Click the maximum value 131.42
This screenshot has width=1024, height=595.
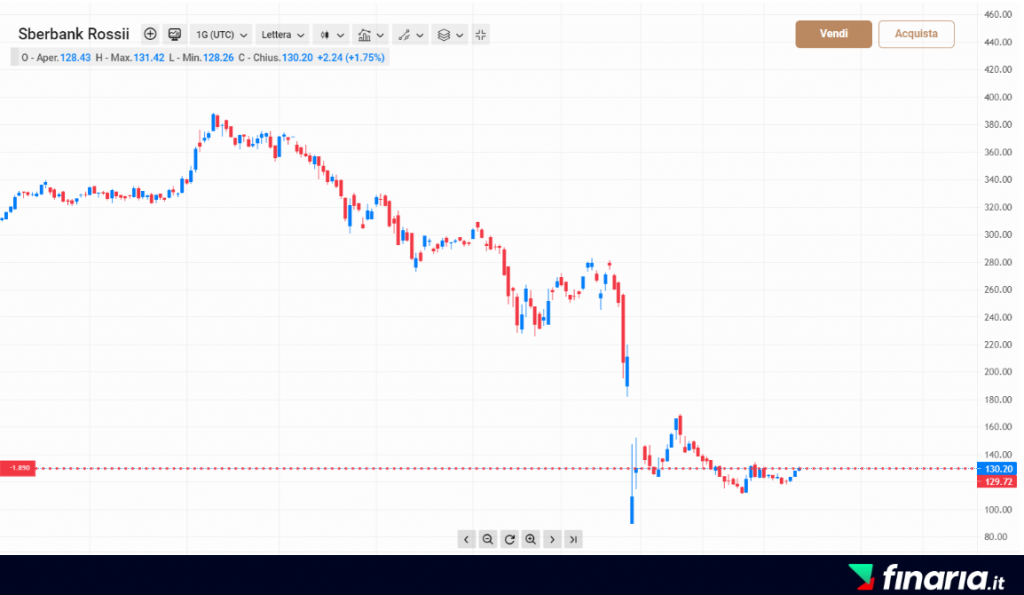(x=149, y=57)
